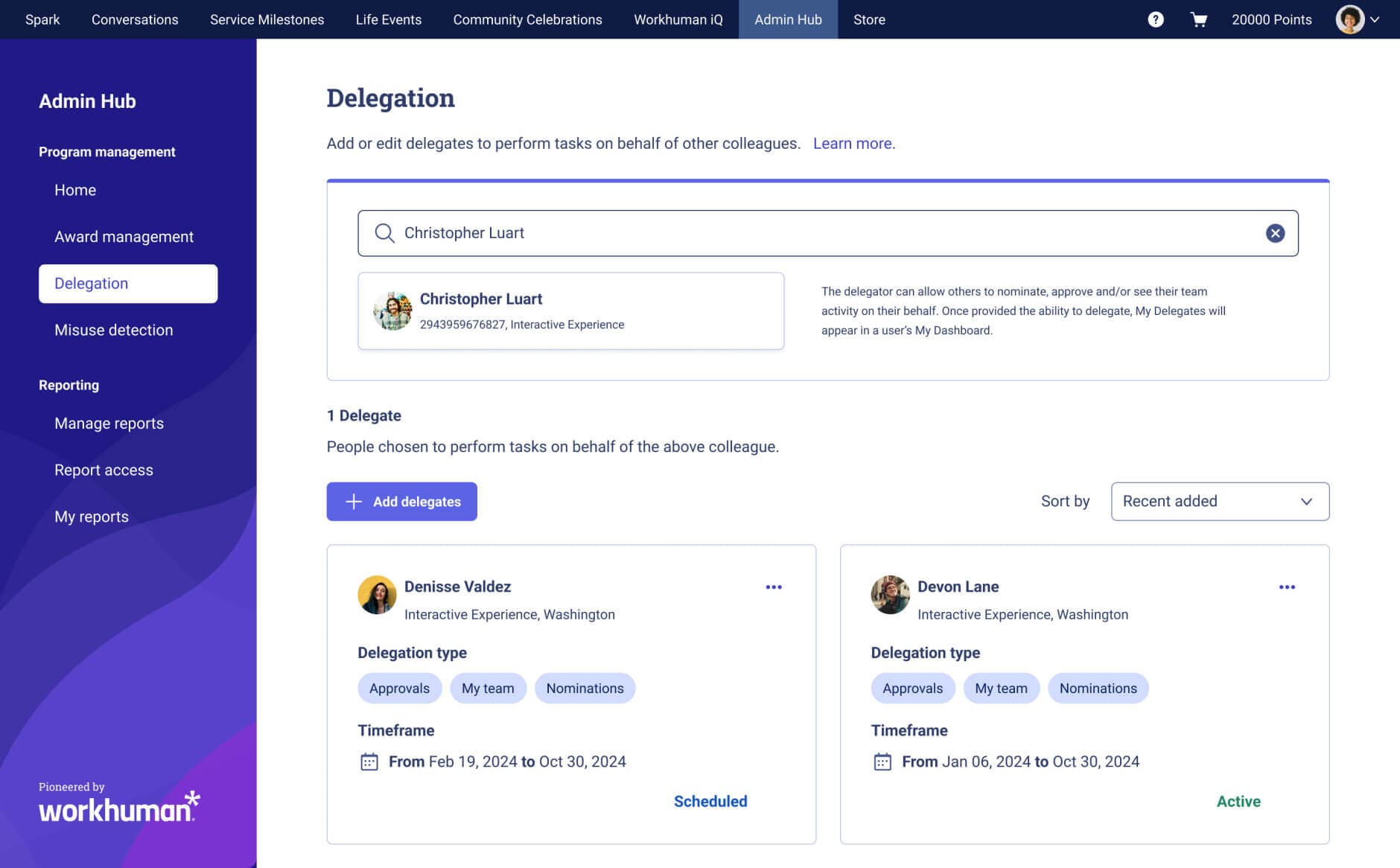Click the Learn more link

pos(854,143)
